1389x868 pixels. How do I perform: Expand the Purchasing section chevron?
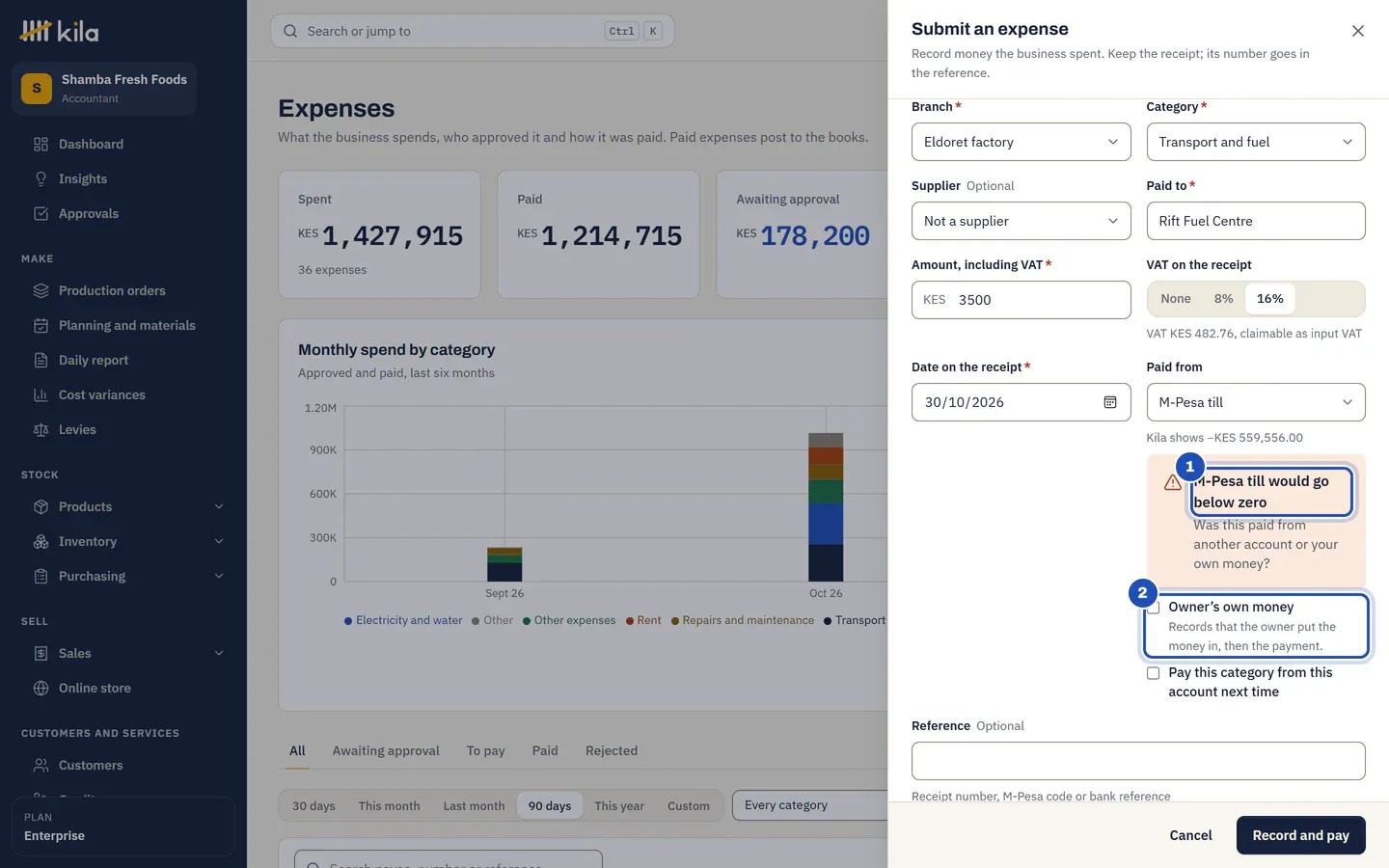point(219,577)
